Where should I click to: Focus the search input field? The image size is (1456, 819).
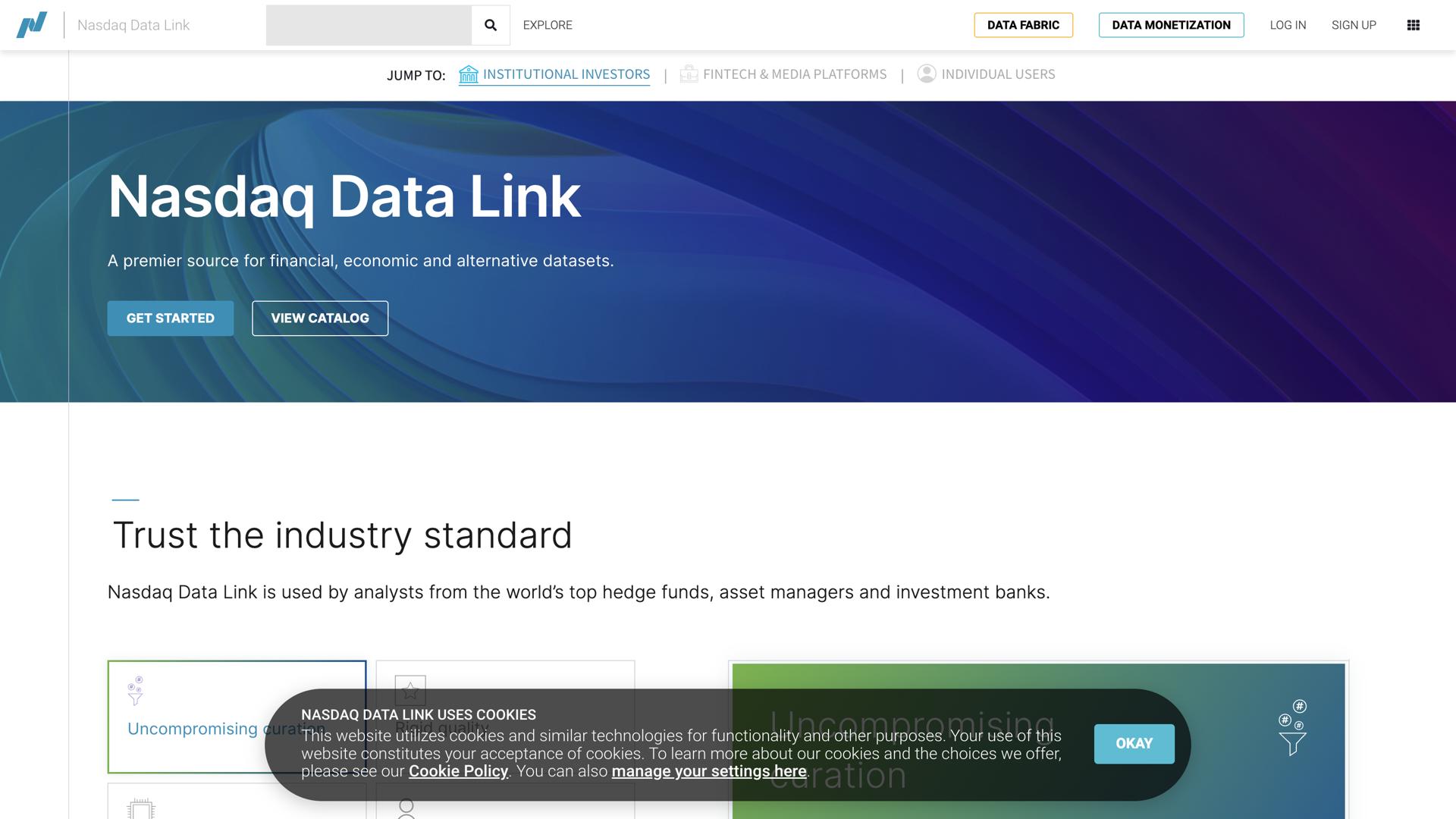coord(369,25)
